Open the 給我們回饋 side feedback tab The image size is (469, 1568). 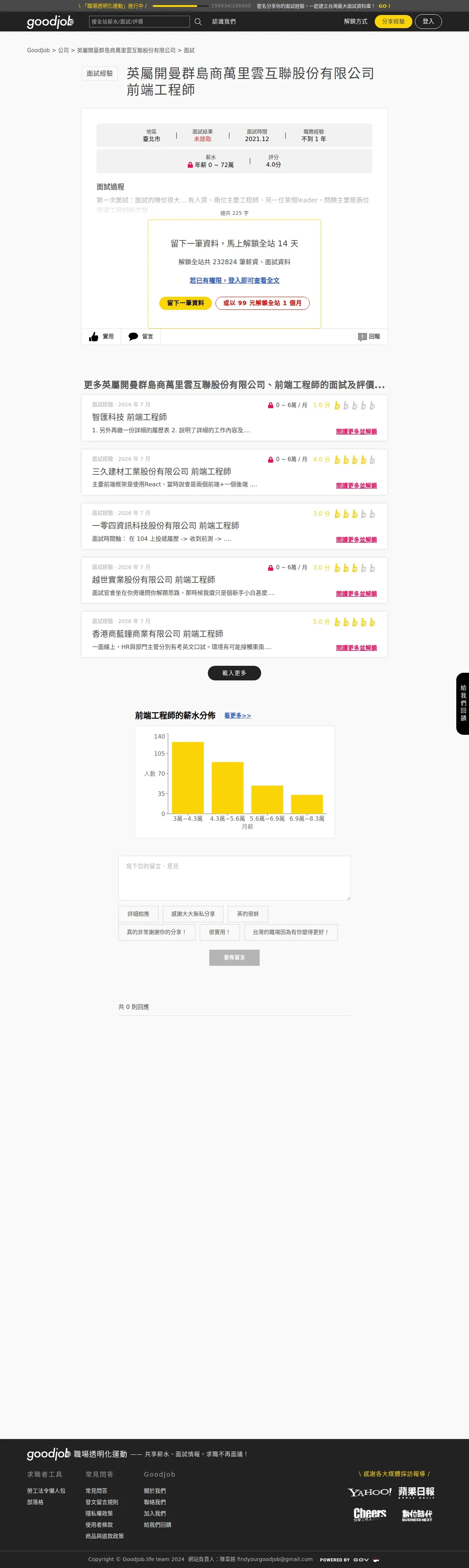point(463,703)
